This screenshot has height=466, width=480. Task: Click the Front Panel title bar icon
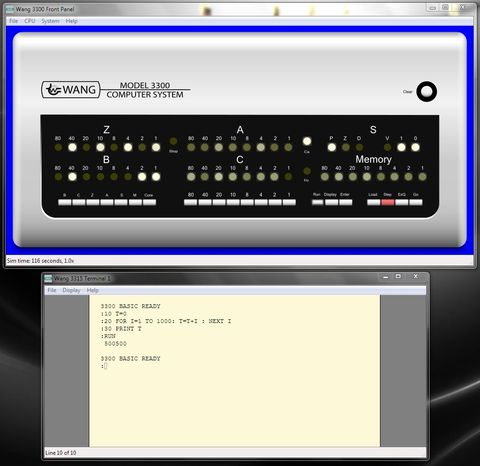(x=10, y=9)
